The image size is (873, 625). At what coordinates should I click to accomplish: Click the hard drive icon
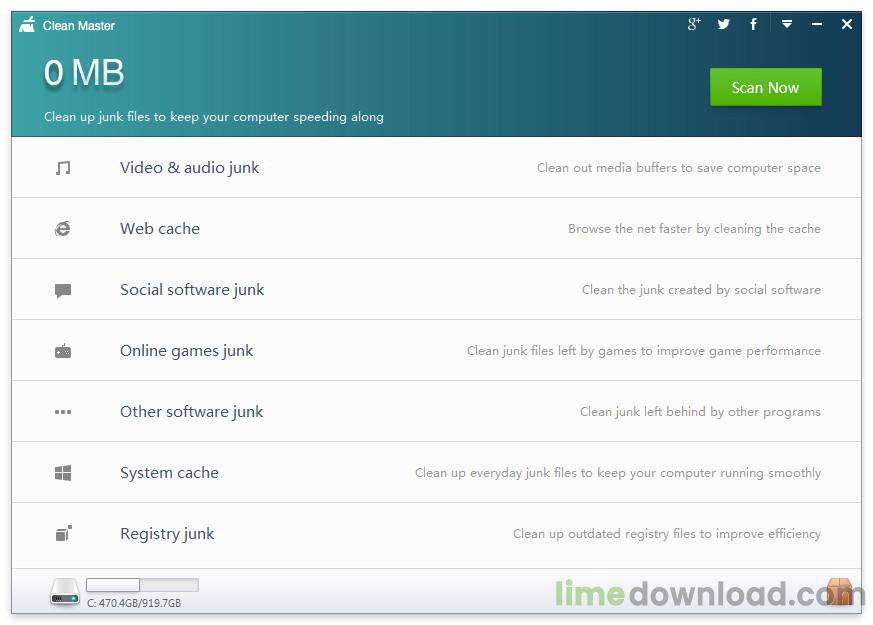click(x=65, y=593)
